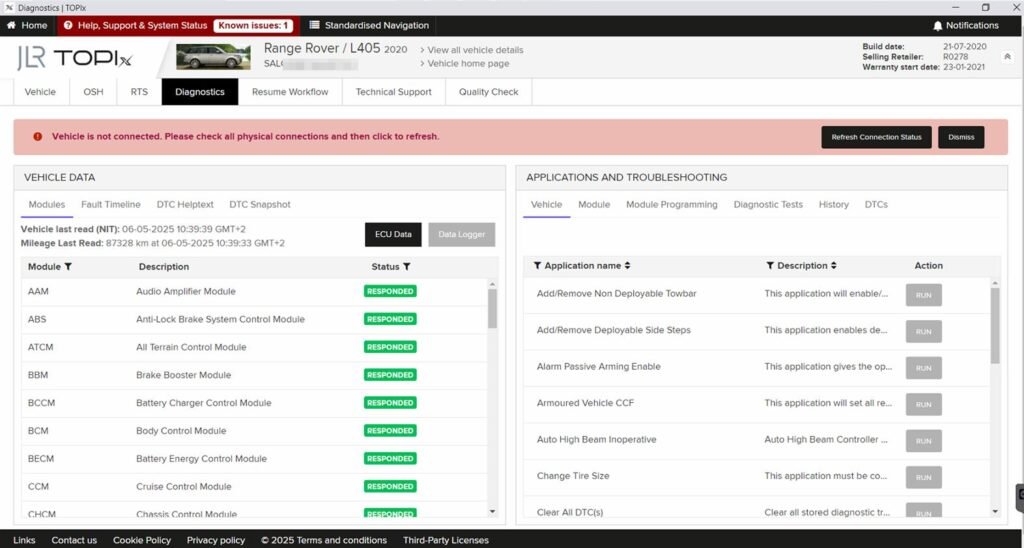The image size is (1024, 548).
Task: Click the Range Rover vehicle thumbnail
Action: tap(213, 57)
